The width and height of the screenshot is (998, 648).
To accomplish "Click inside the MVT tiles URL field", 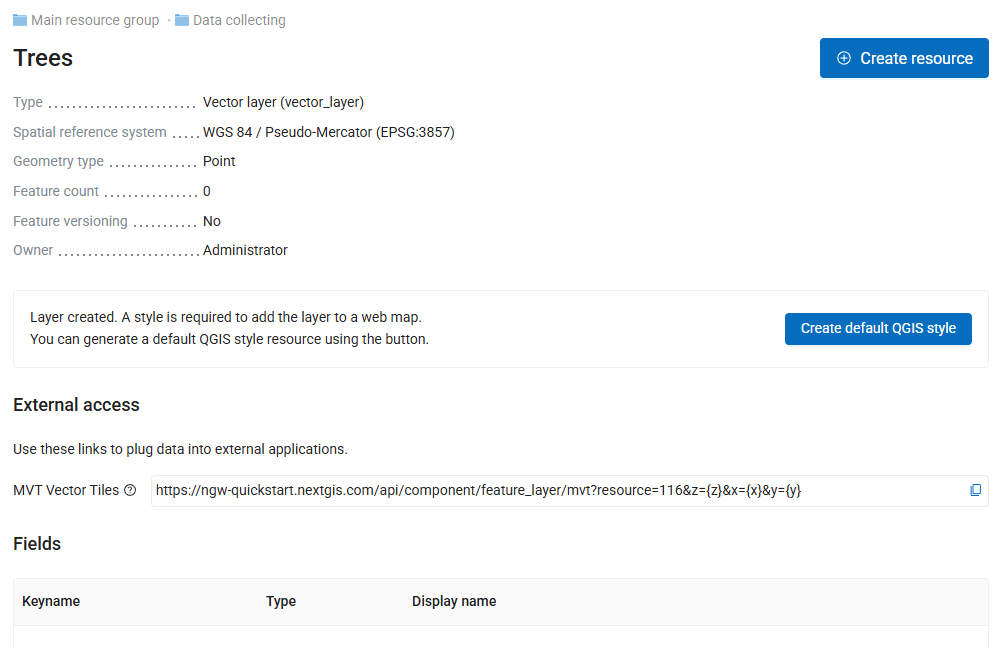I will [x=550, y=491].
